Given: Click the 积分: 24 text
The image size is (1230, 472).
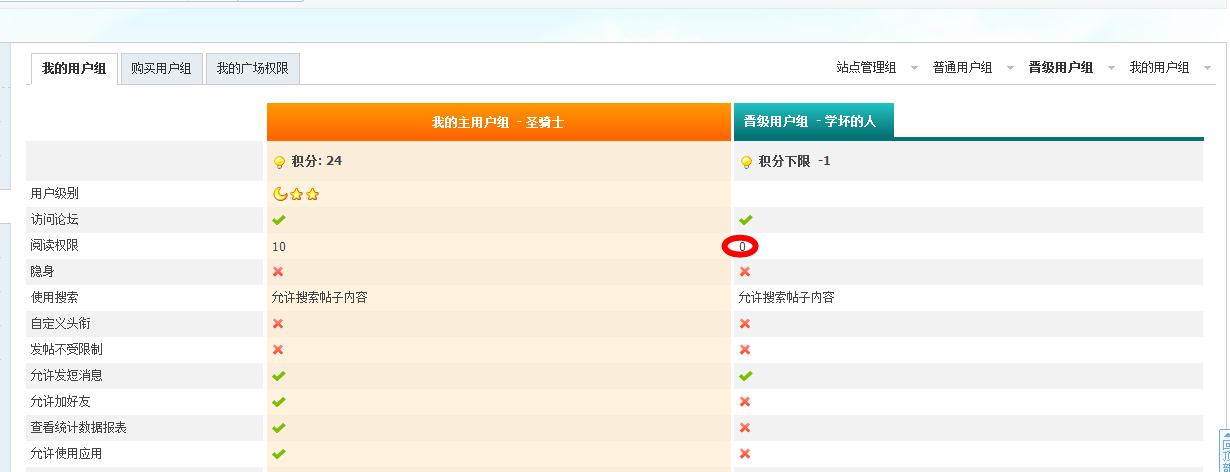Looking at the screenshot, I should click(317, 162).
